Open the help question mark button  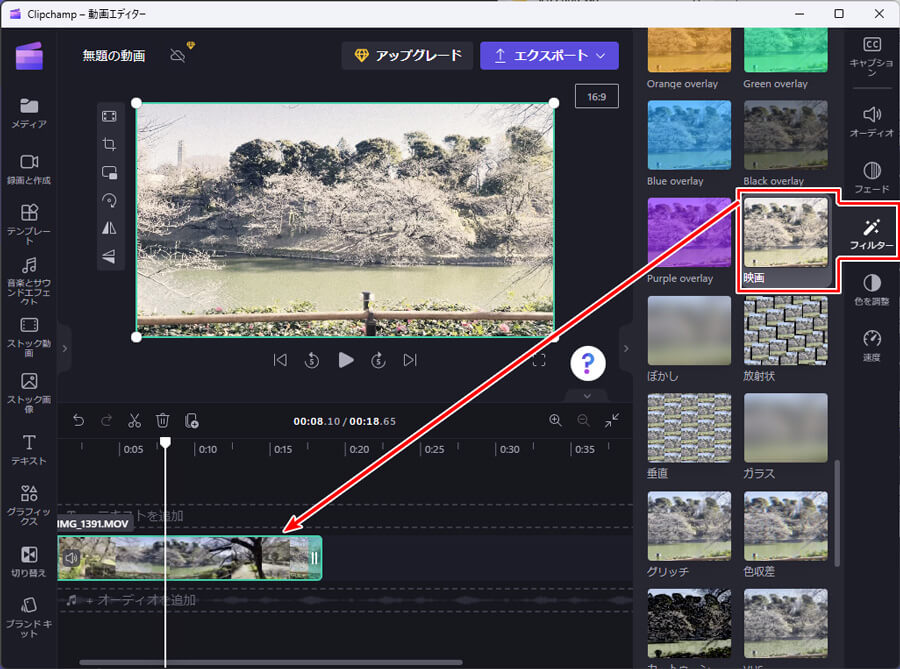tap(589, 363)
